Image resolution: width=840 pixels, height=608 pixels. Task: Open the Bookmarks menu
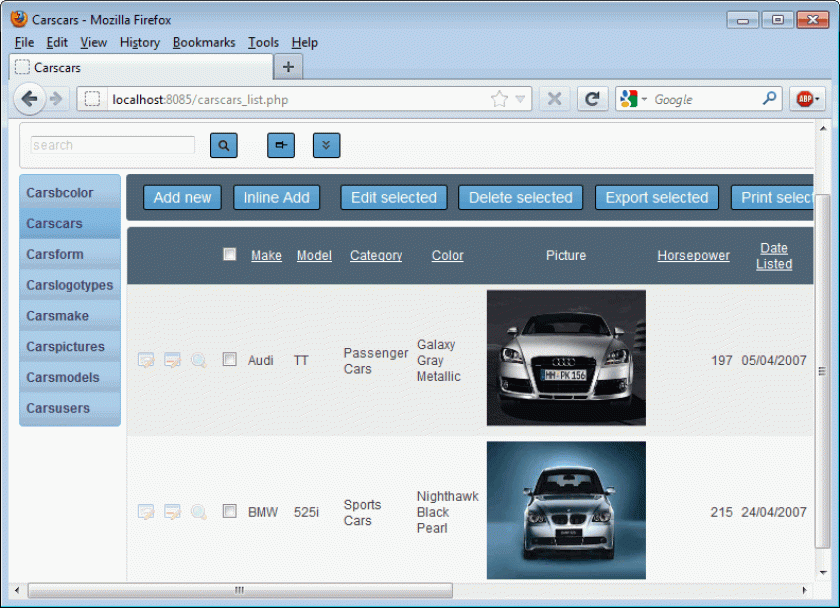click(204, 42)
